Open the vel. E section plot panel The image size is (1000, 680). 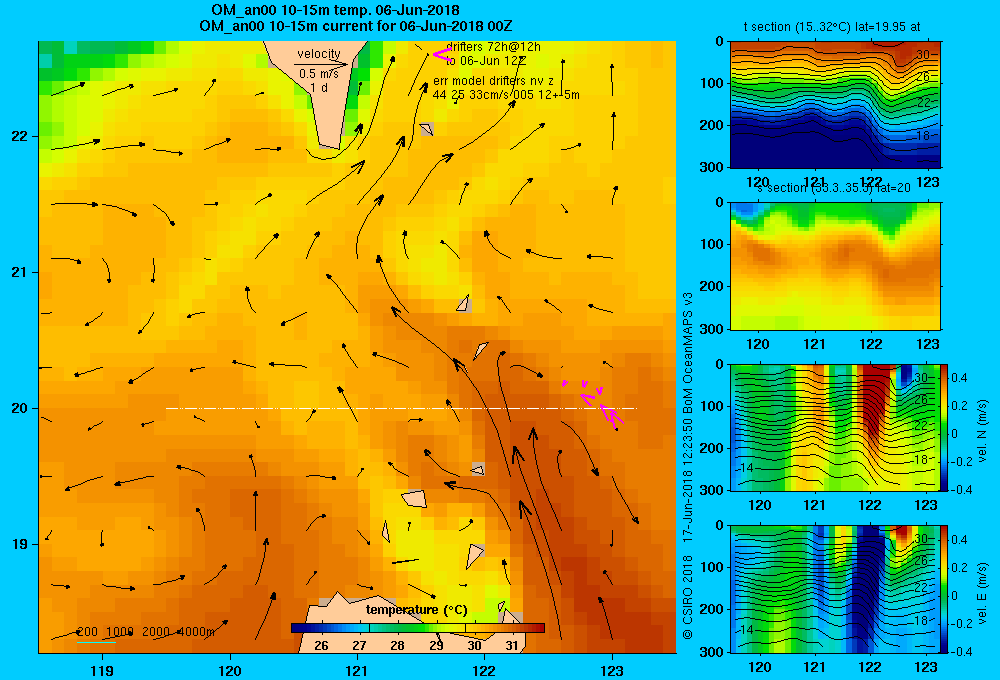click(x=835, y=589)
